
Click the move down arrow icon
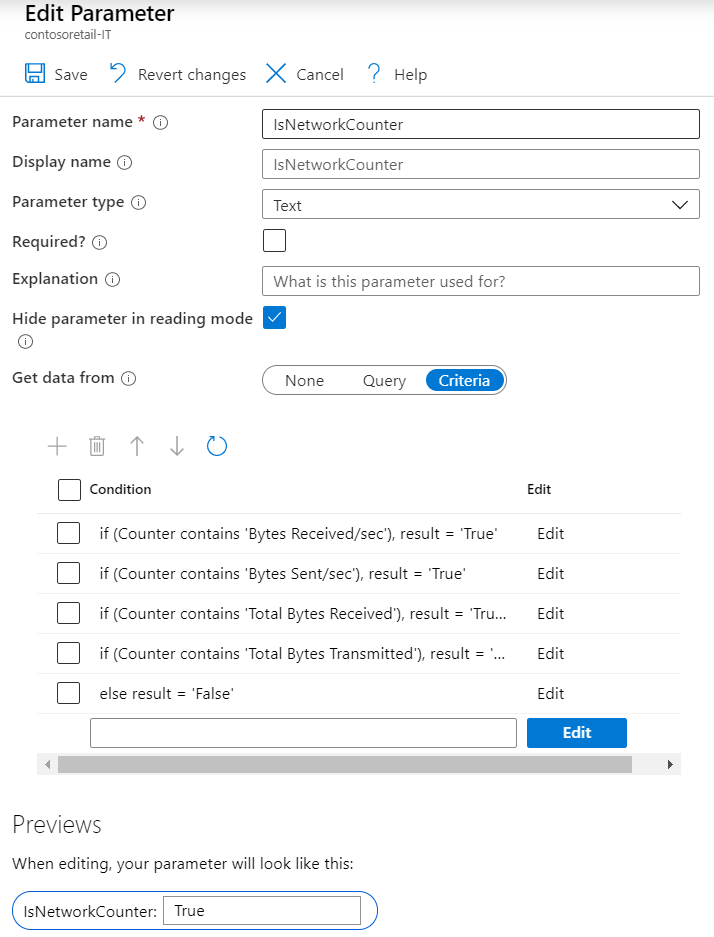coord(177,446)
